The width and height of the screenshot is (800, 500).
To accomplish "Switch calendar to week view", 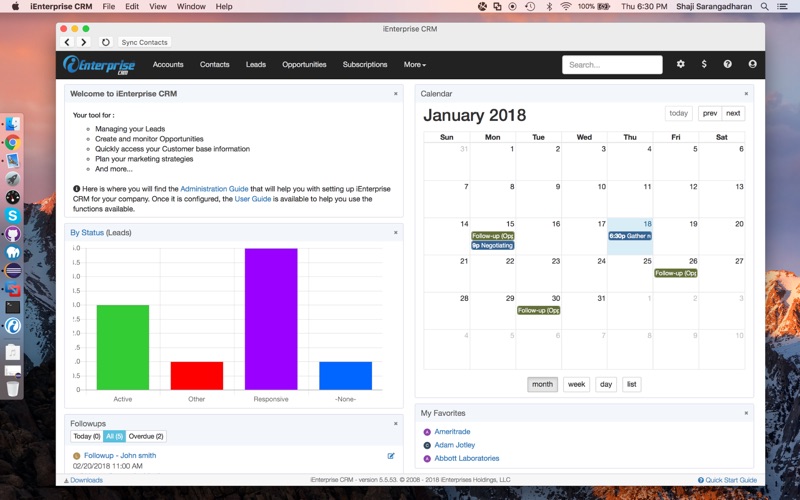I will coord(577,385).
